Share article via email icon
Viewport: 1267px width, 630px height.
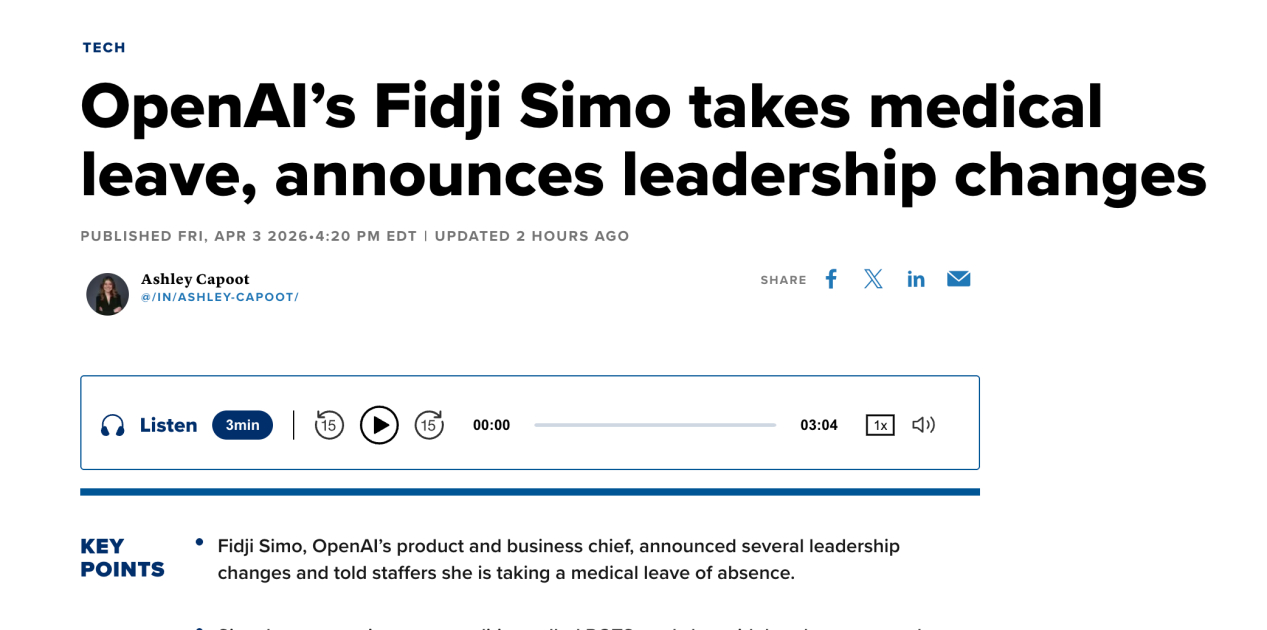958,279
